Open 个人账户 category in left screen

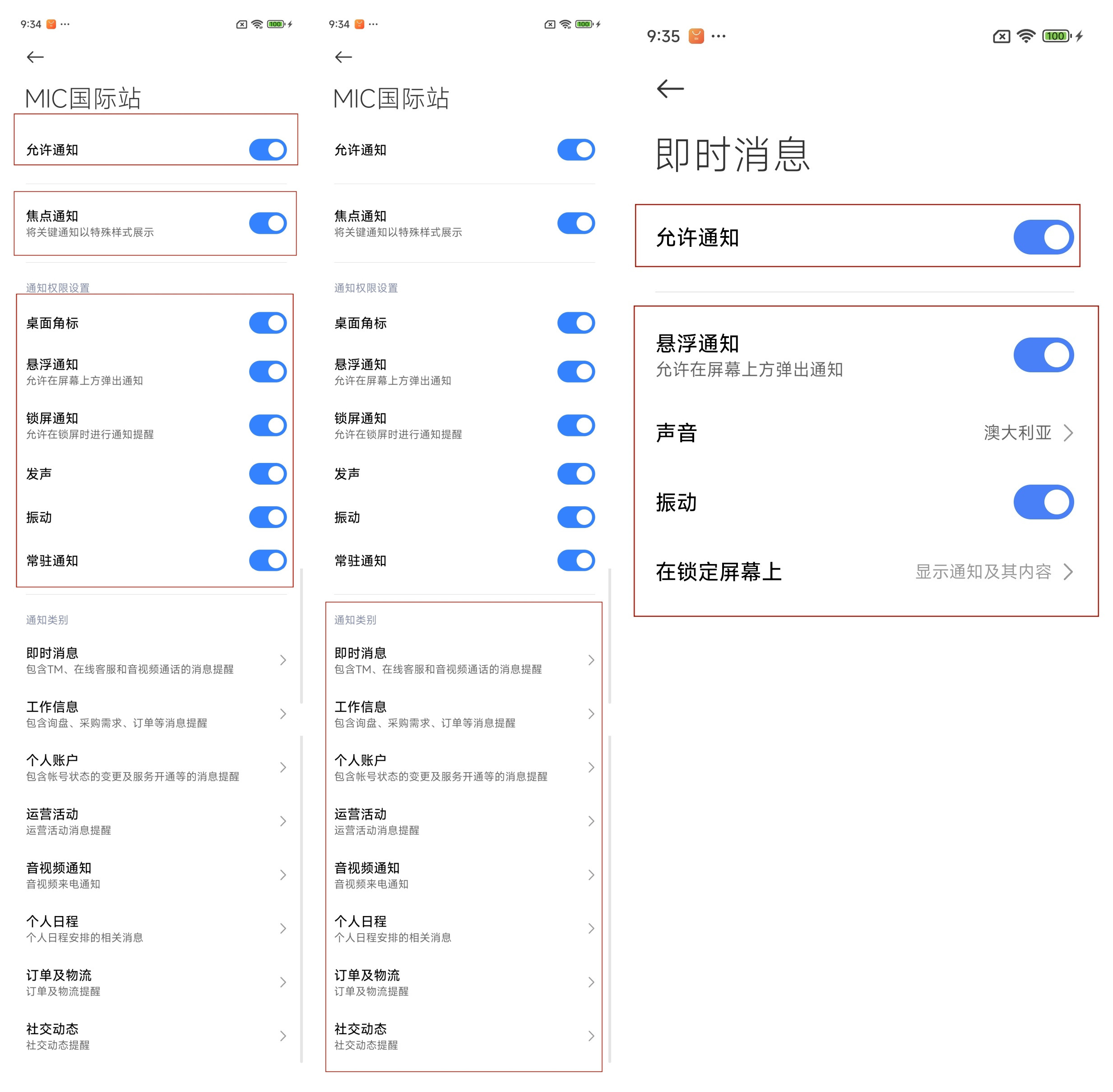[x=156, y=768]
